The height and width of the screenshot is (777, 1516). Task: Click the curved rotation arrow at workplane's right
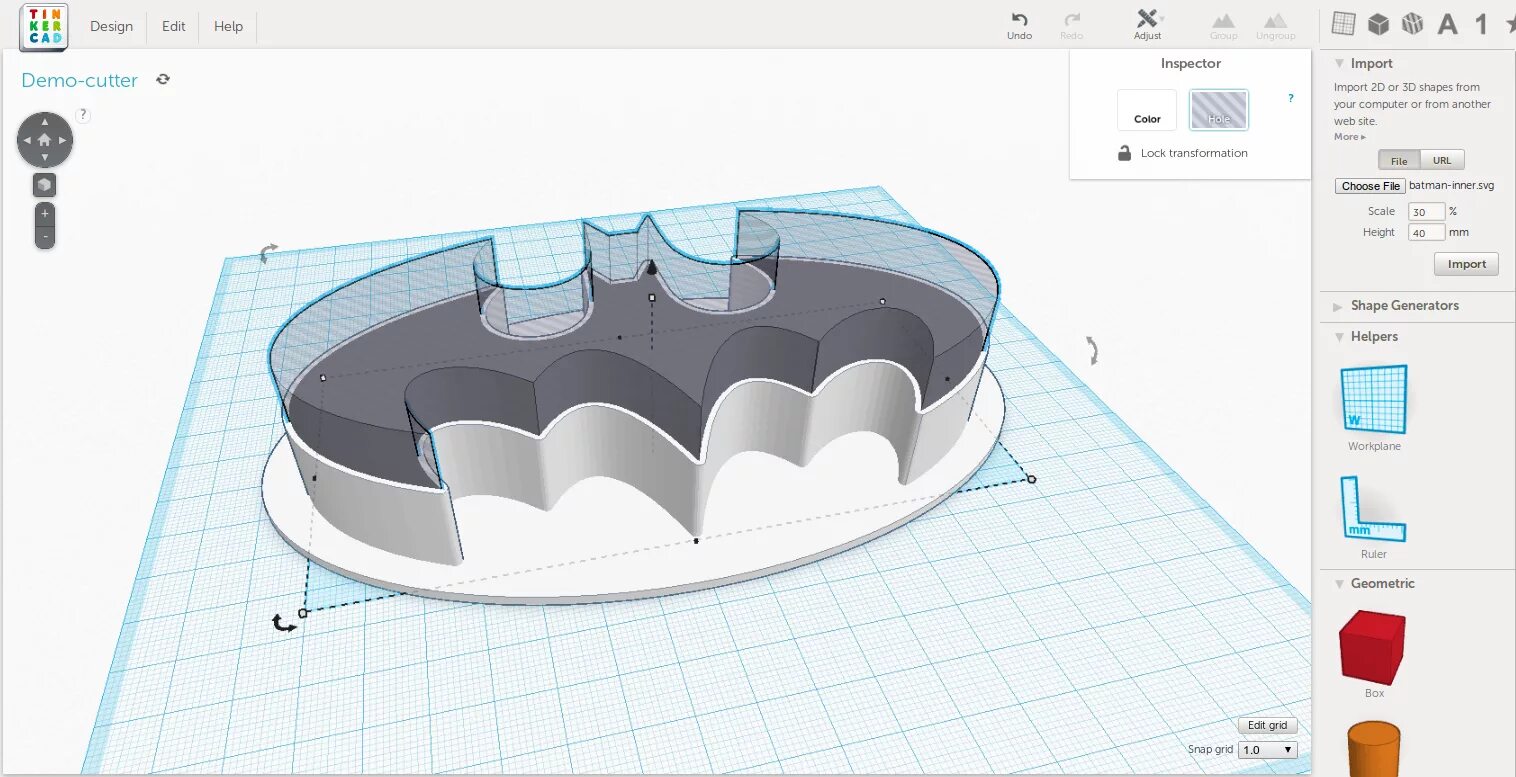tap(1092, 350)
